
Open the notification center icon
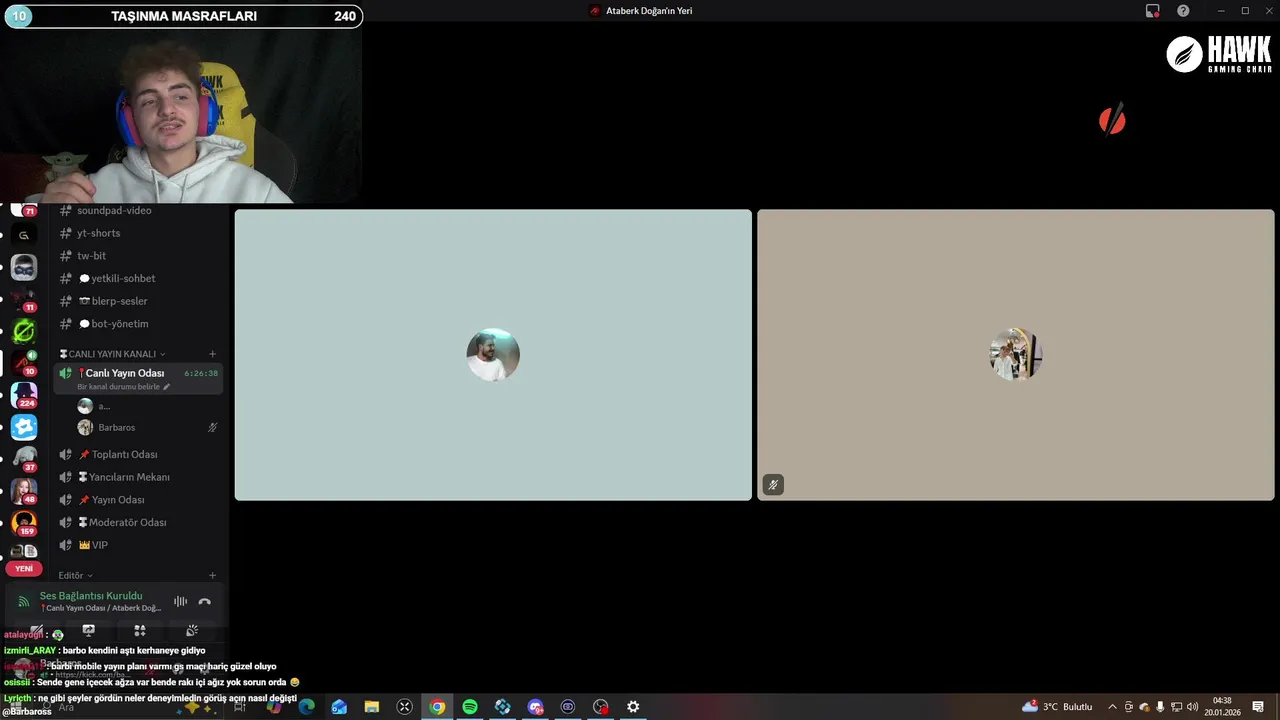[x=1258, y=707]
